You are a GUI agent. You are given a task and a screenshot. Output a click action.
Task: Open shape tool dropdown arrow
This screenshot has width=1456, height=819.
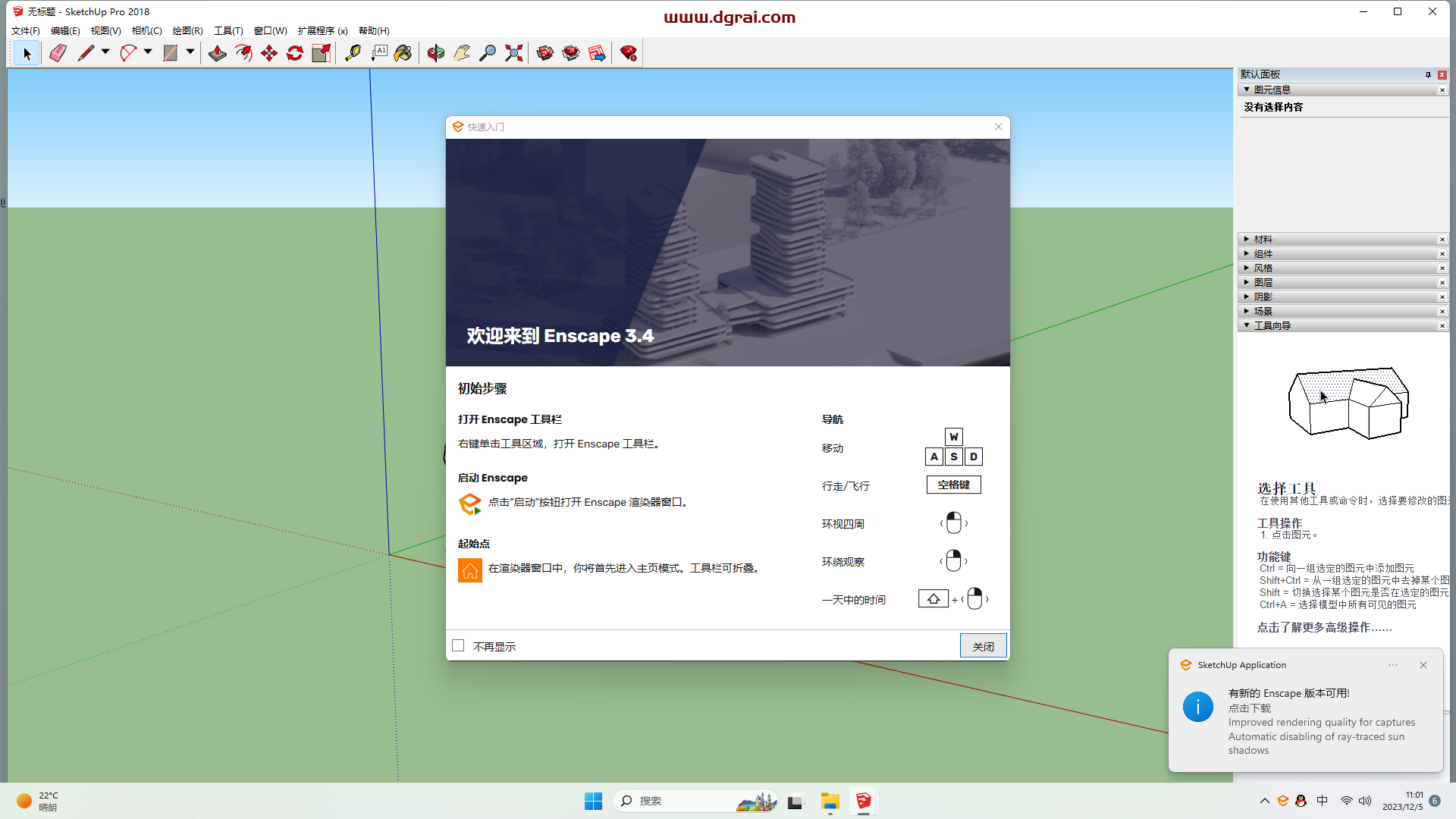point(190,52)
